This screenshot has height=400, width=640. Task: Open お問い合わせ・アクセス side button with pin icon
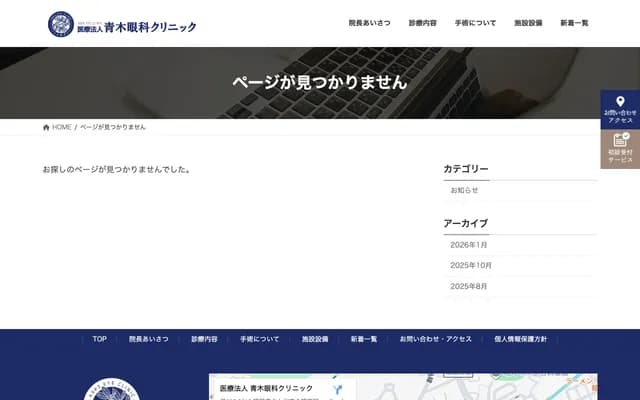click(620, 109)
